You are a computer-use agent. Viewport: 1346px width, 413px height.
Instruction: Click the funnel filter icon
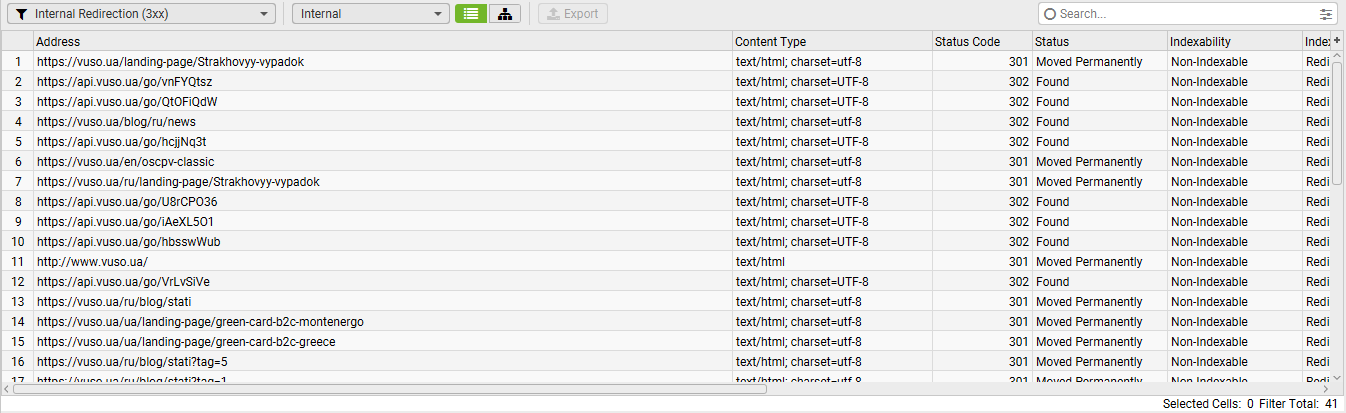coord(21,14)
